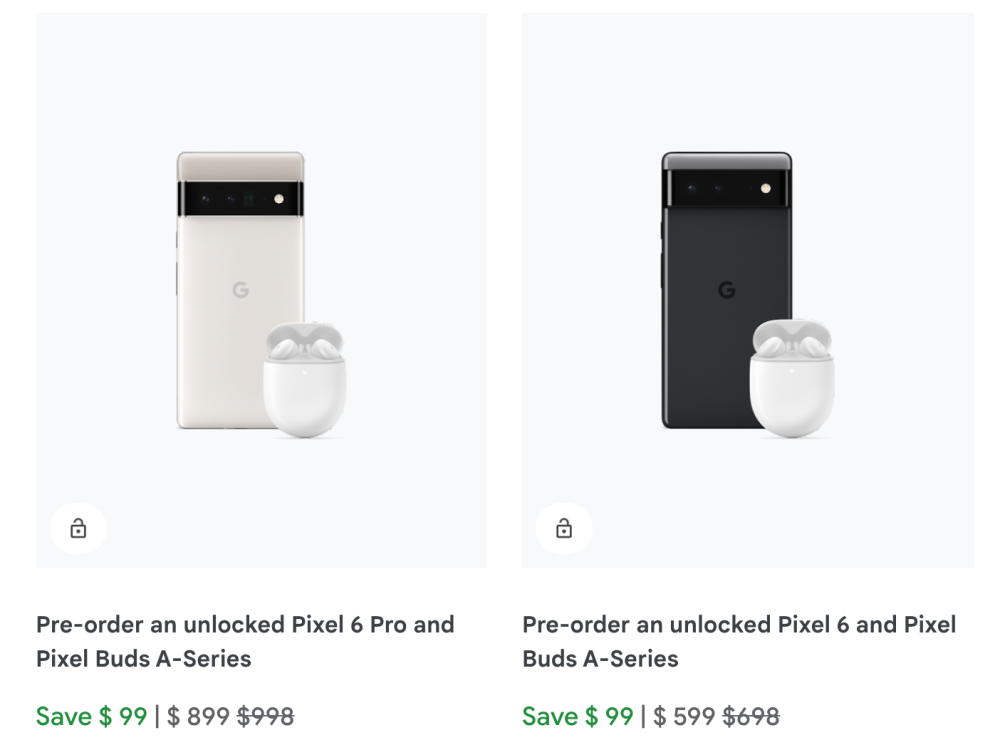Click the $ 599 bundle price

[685, 716]
